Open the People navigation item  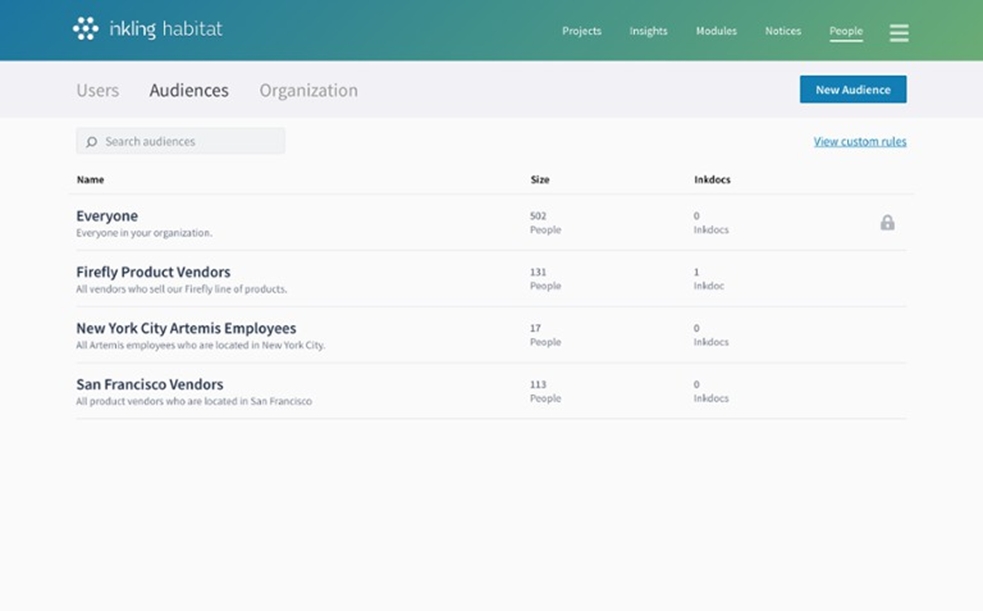point(845,31)
